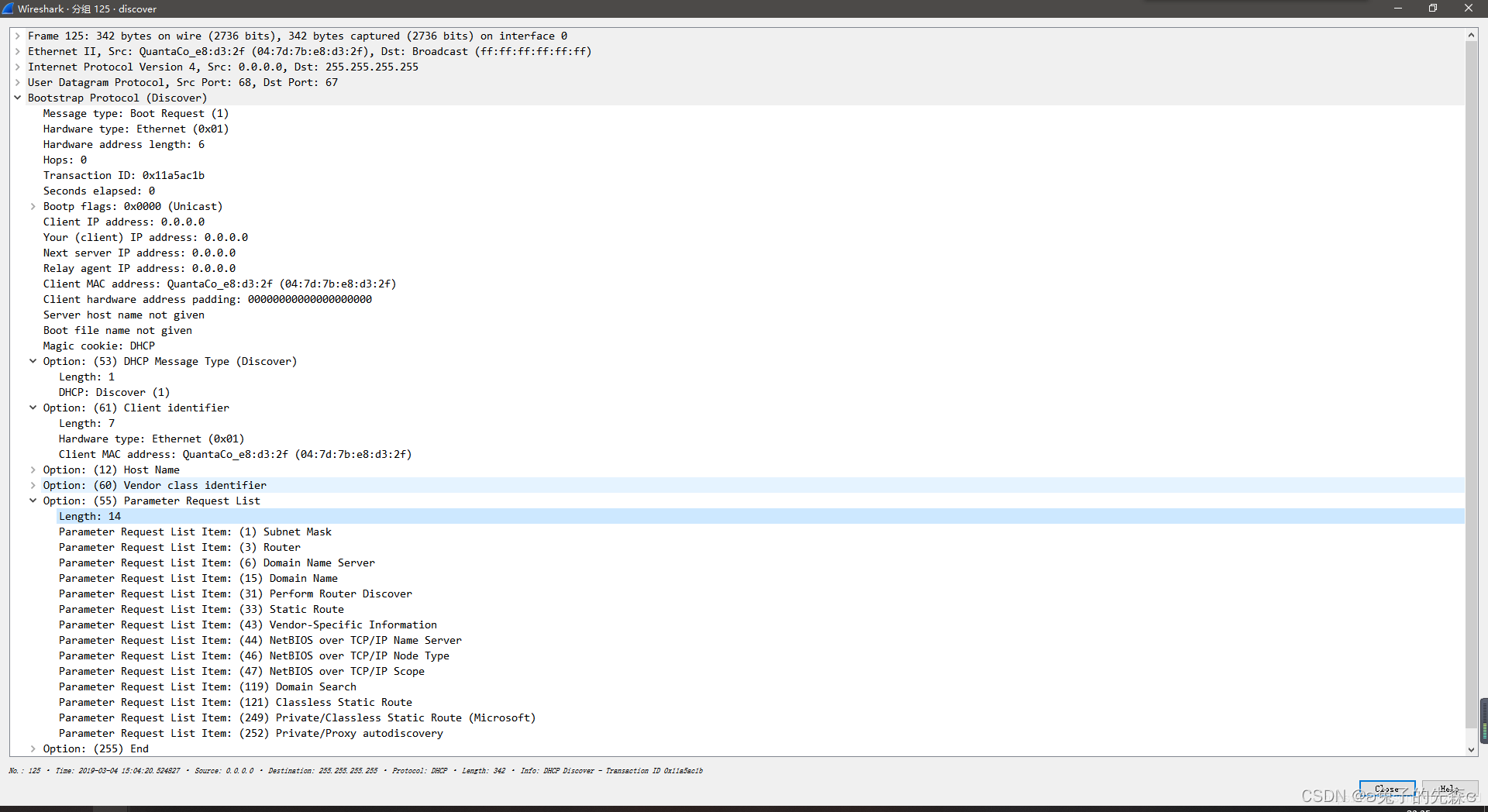Select the Seconds elapsed: 0 row
Screen dimensions: 1488x812
pyautogui.click(x=99, y=191)
